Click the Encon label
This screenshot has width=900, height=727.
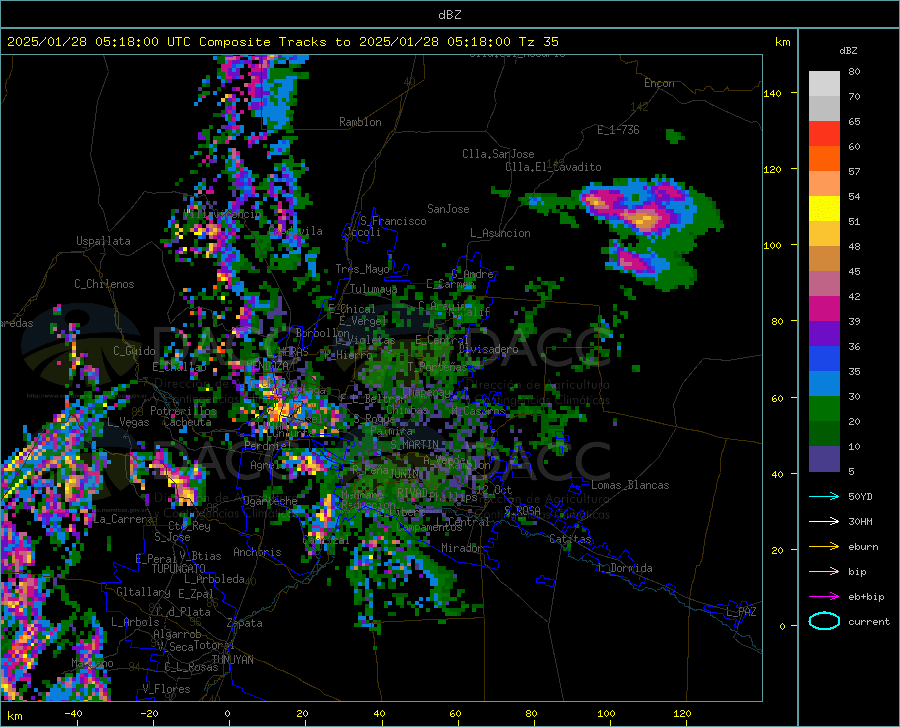tap(659, 83)
